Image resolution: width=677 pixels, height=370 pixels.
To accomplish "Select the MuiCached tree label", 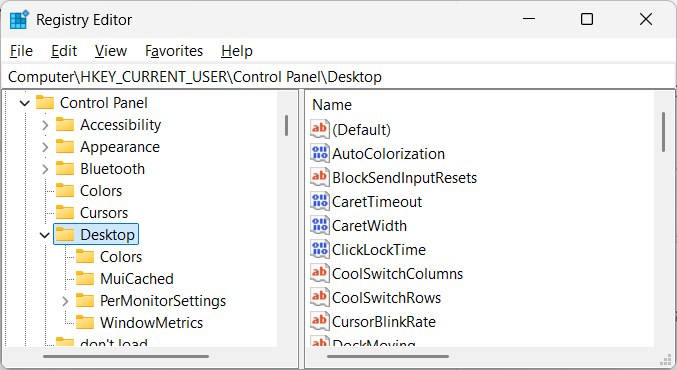I will point(137,279).
